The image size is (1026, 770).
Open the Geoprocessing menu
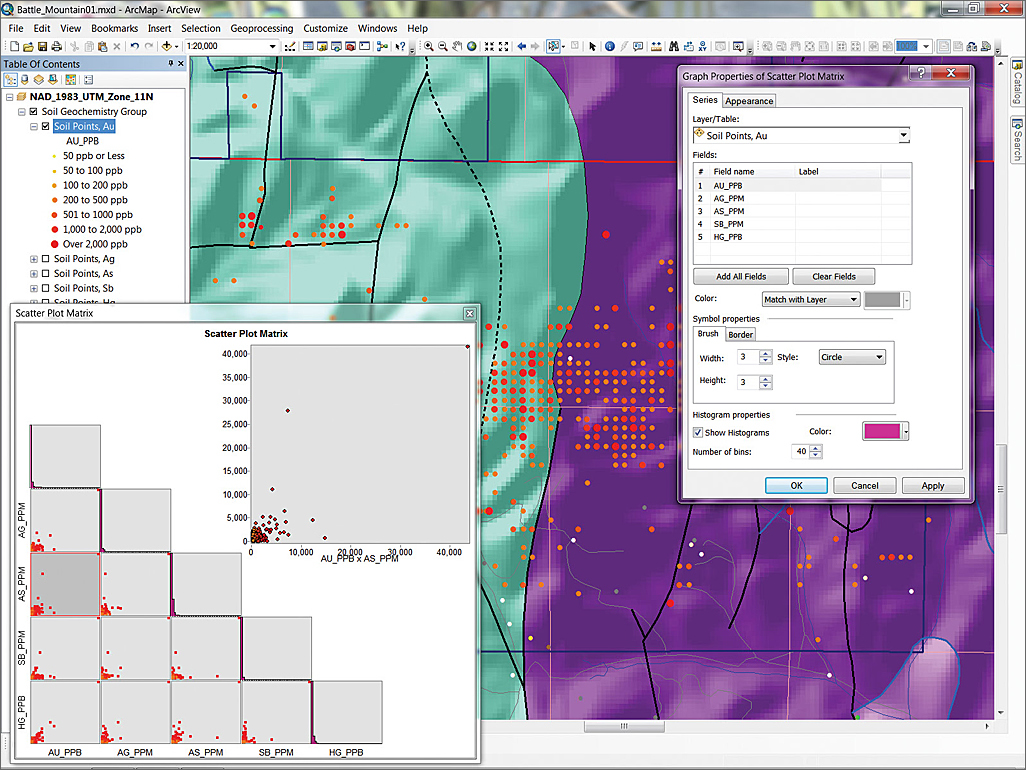pyautogui.click(x=262, y=29)
